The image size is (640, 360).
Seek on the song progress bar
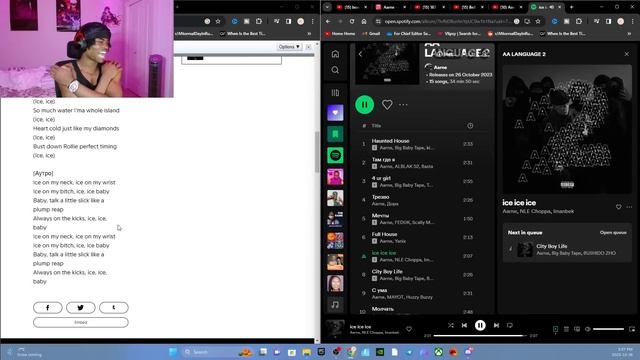point(480,336)
